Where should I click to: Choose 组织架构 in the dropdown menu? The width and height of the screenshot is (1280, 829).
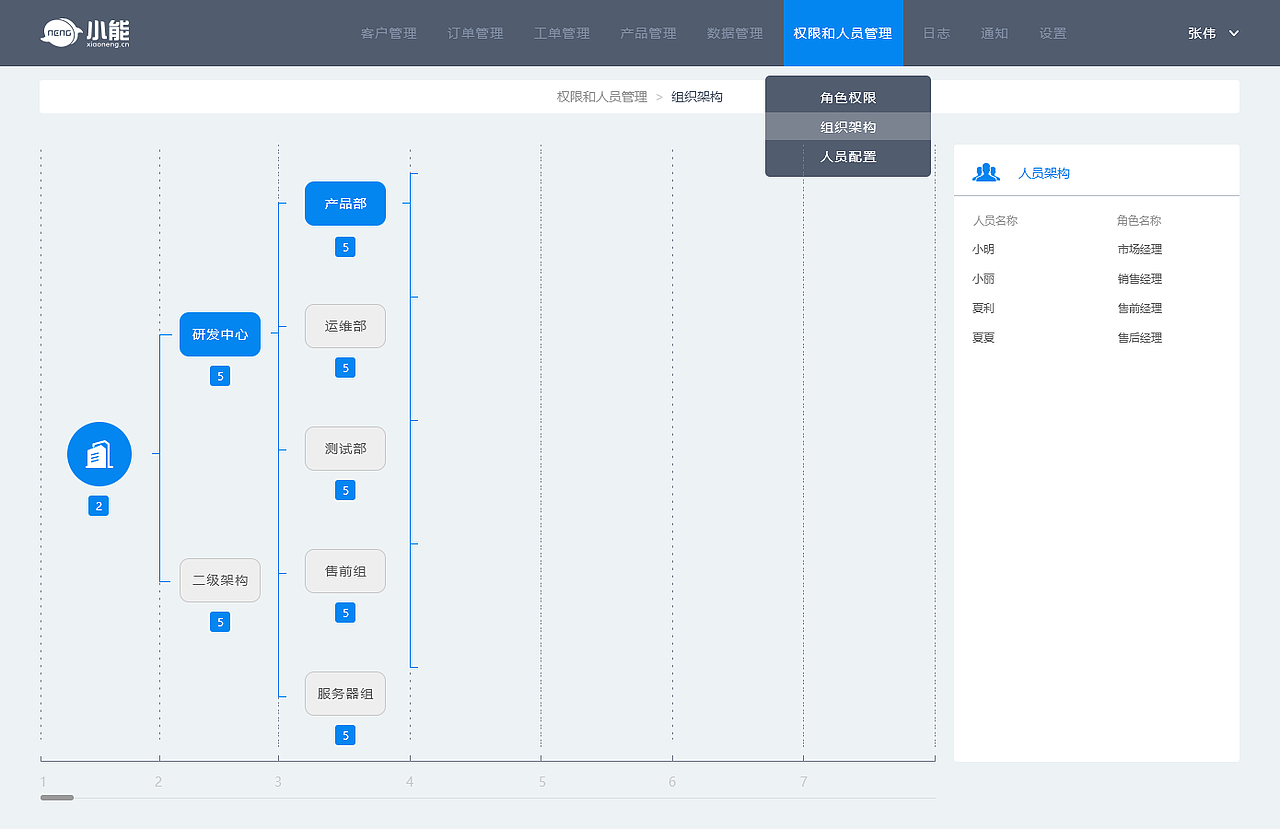848,127
